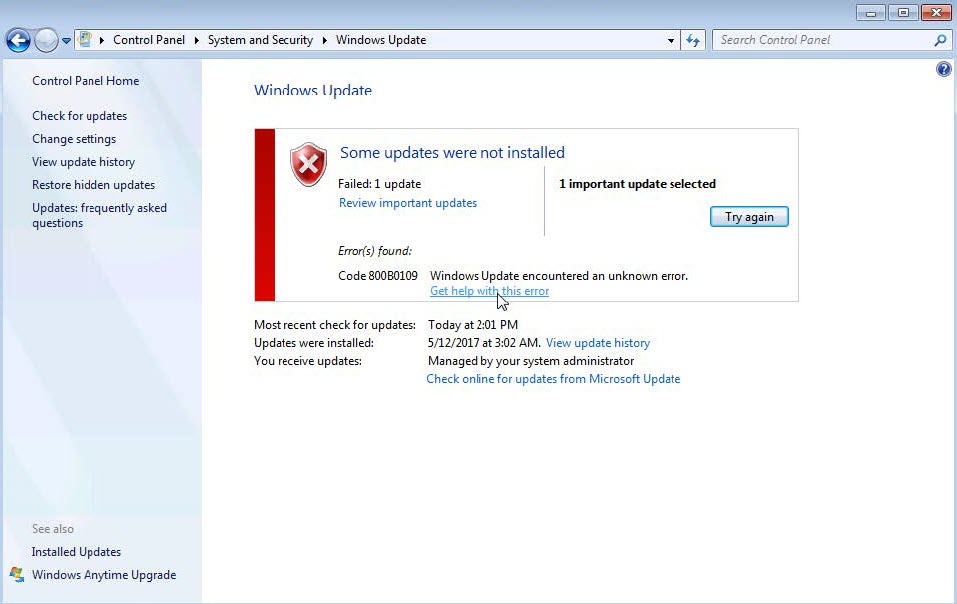Click the Forward navigation arrow button
Image resolution: width=957 pixels, height=604 pixels.
46,40
